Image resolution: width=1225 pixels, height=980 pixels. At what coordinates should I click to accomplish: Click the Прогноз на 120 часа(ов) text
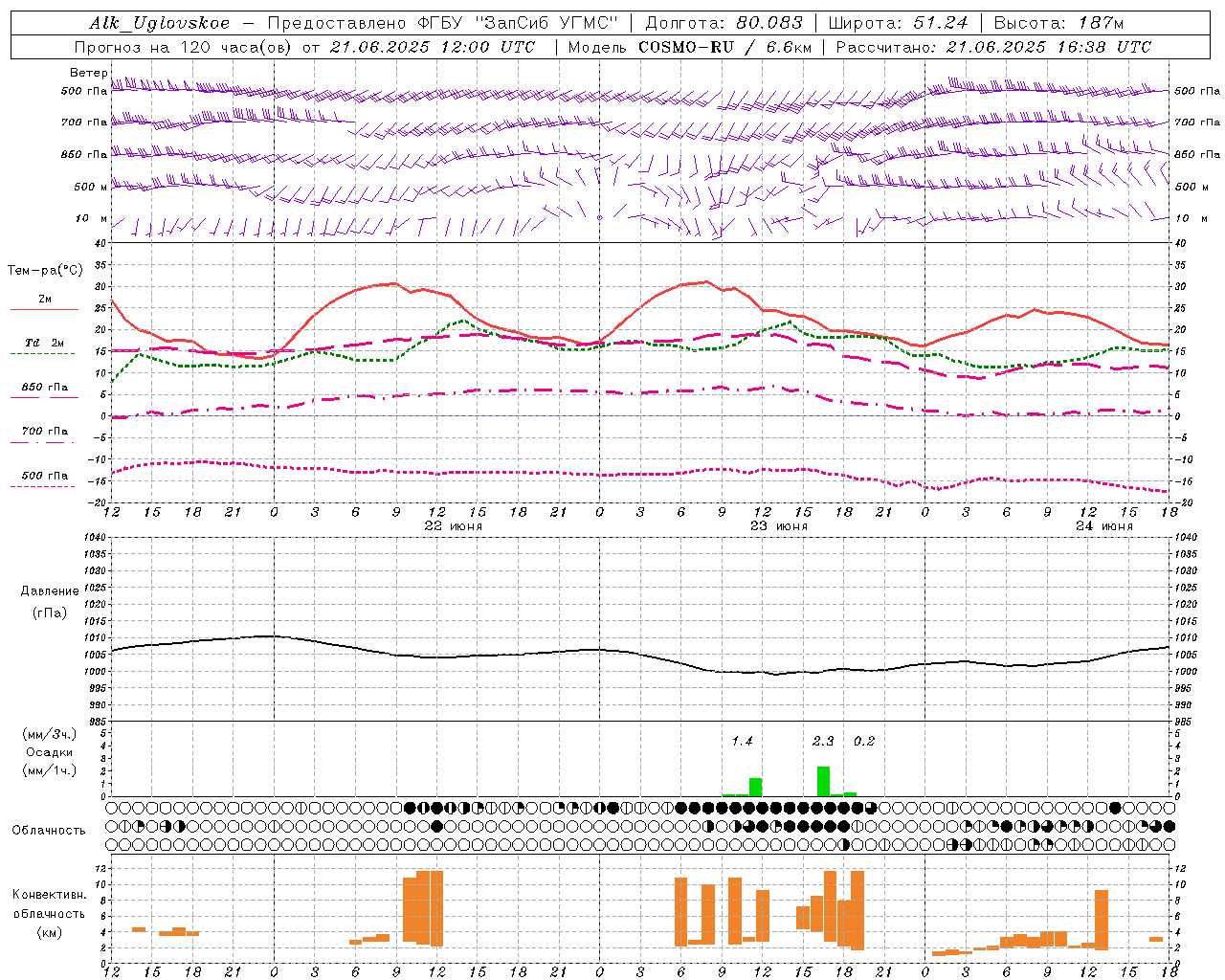click(x=185, y=47)
